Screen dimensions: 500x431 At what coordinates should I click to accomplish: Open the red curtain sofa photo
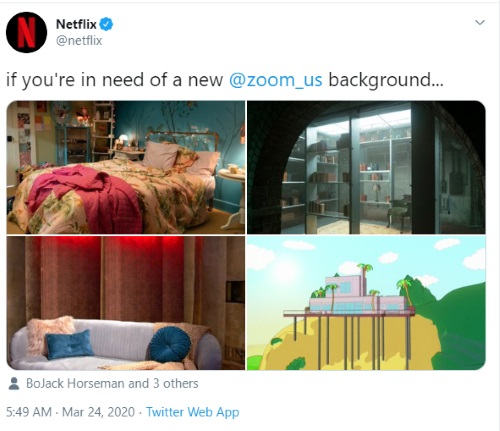tap(126, 303)
